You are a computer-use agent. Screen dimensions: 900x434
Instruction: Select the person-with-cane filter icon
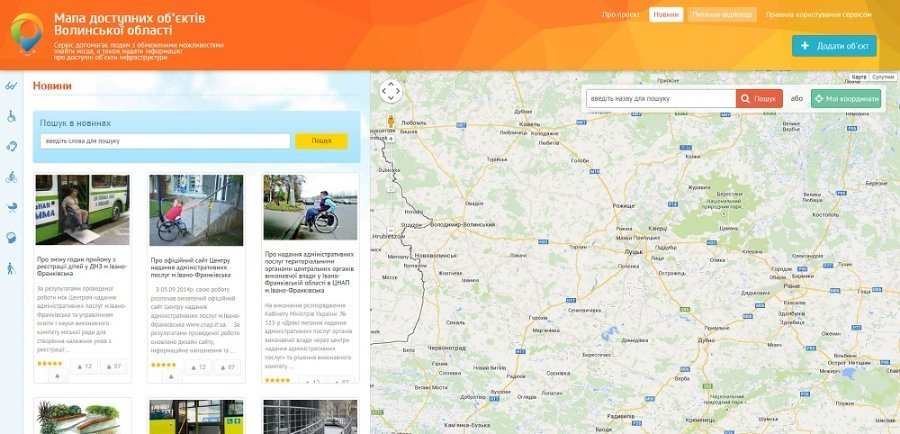coord(12,268)
